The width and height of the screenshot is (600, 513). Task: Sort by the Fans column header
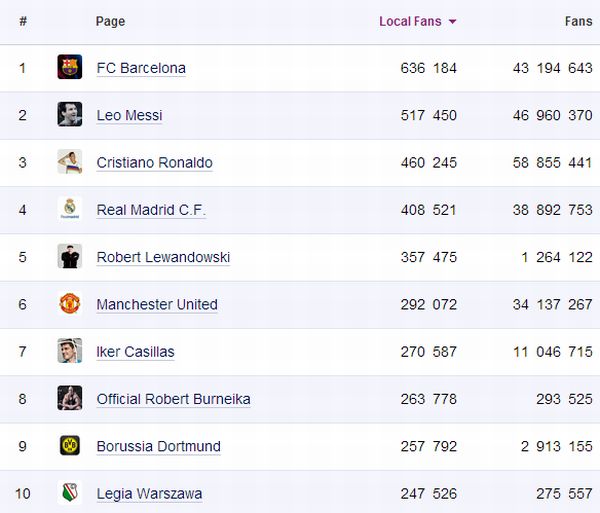coord(578,21)
